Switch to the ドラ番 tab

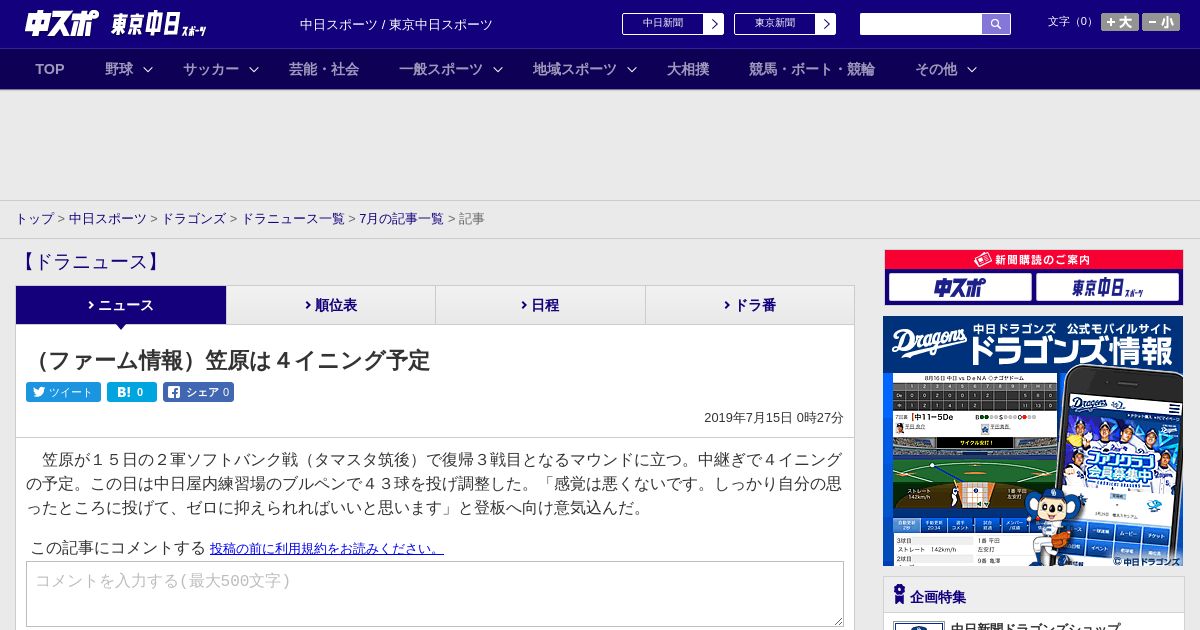pos(750,305)
